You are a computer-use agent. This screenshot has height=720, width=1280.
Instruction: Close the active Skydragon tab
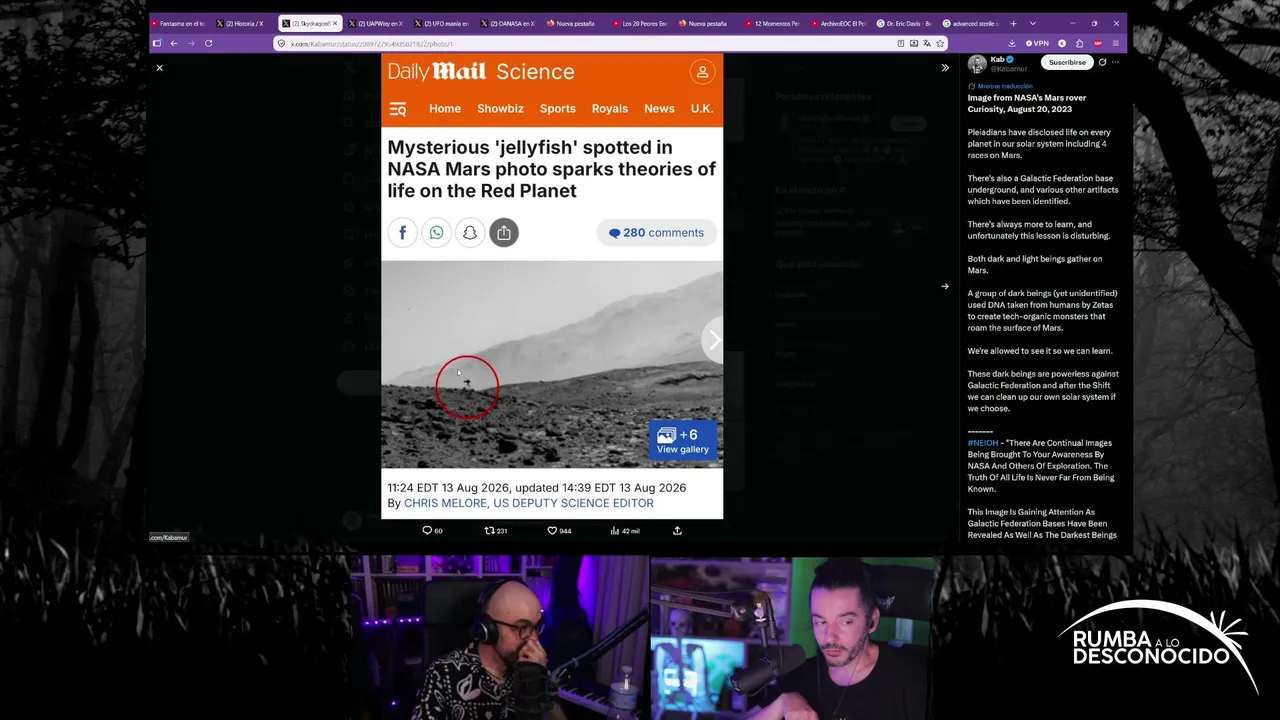tap(335, 23)
